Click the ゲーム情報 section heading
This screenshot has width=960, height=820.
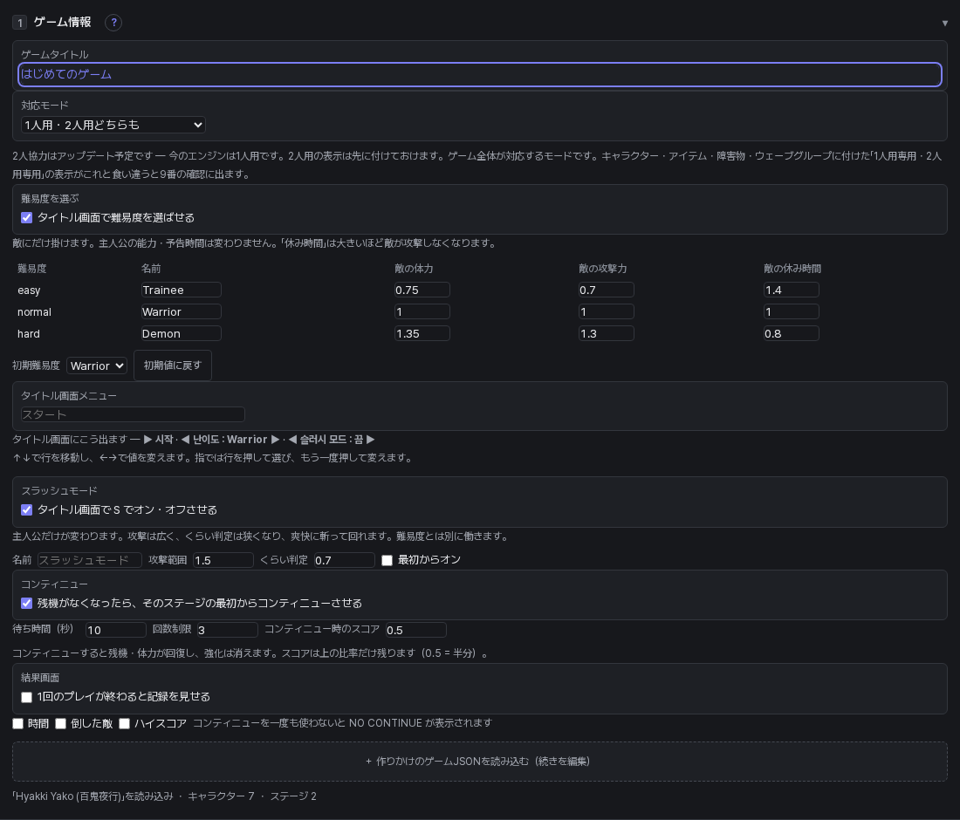(62, 22)
